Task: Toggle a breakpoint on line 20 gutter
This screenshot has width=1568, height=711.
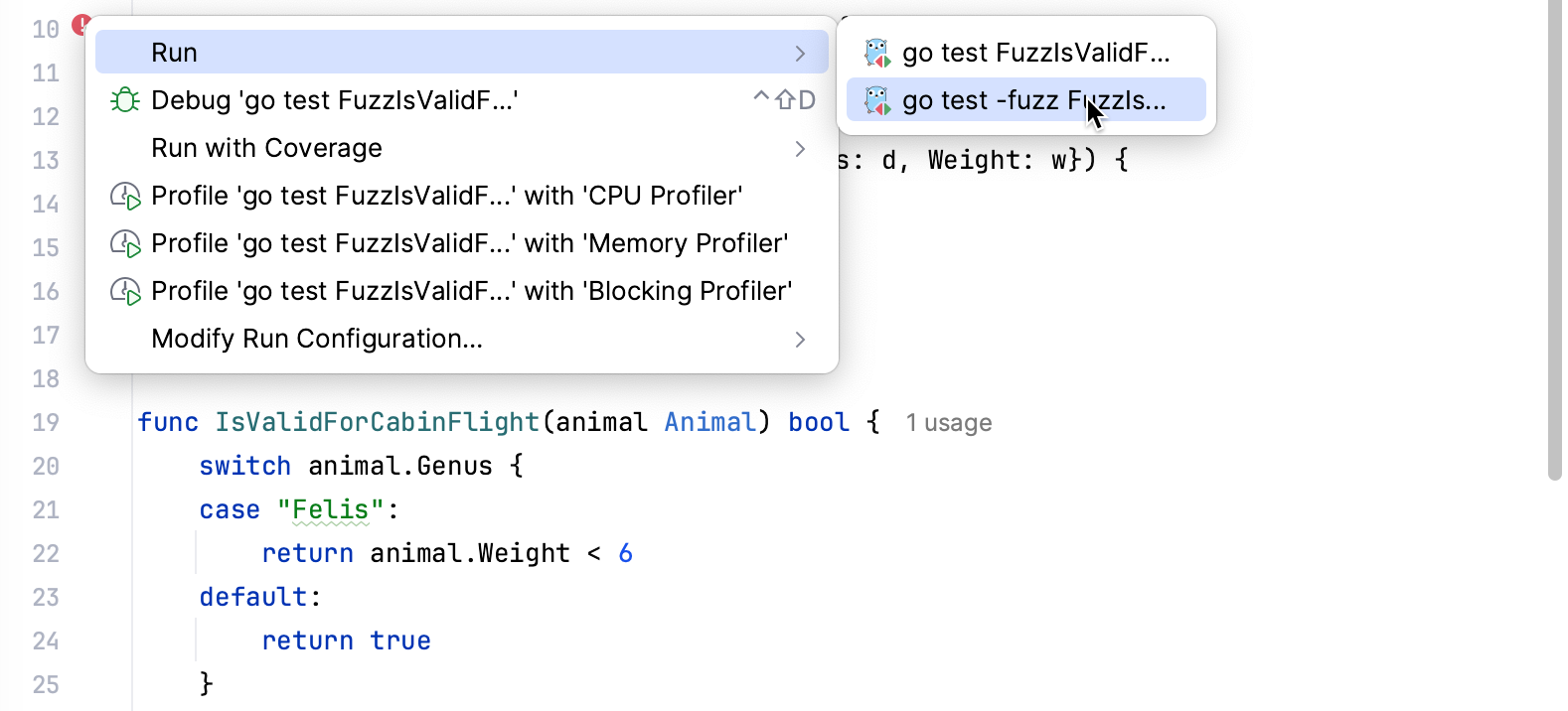Action: (x=94, y=466)
